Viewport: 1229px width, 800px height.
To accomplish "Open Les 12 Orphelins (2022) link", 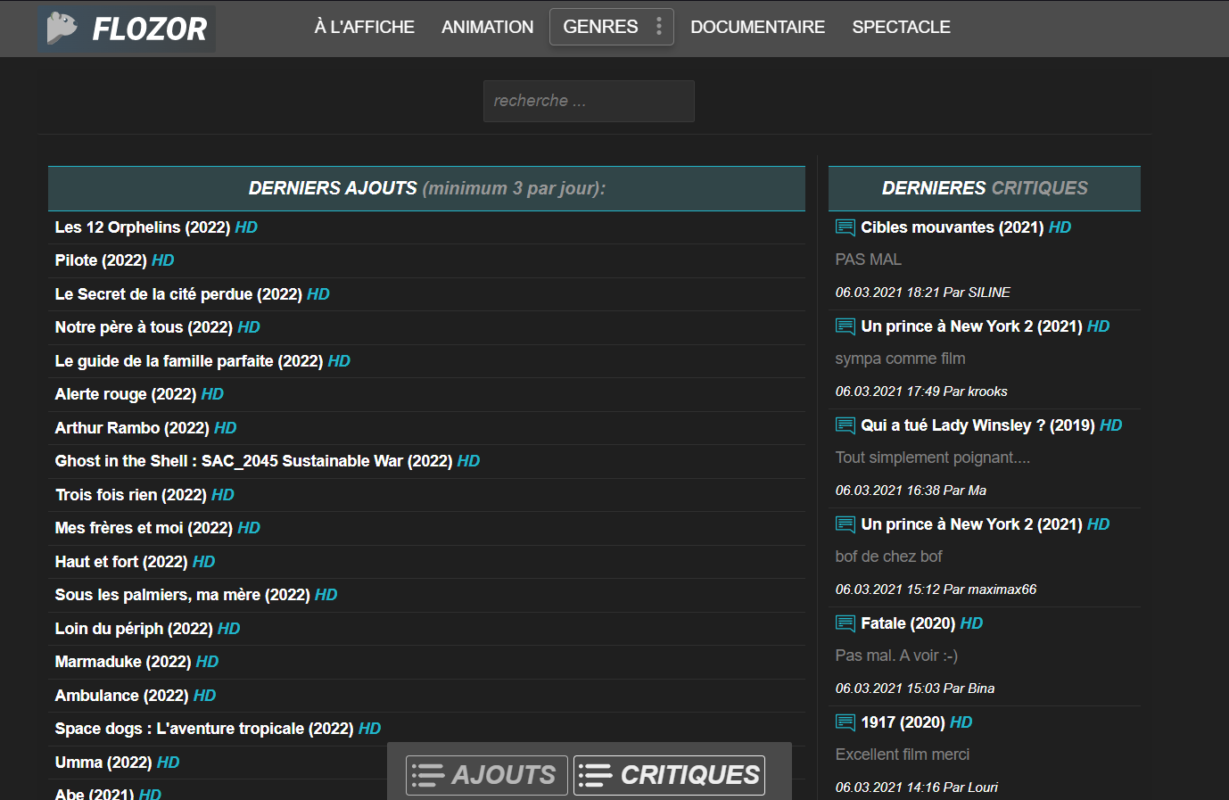I will click(156, 228).
